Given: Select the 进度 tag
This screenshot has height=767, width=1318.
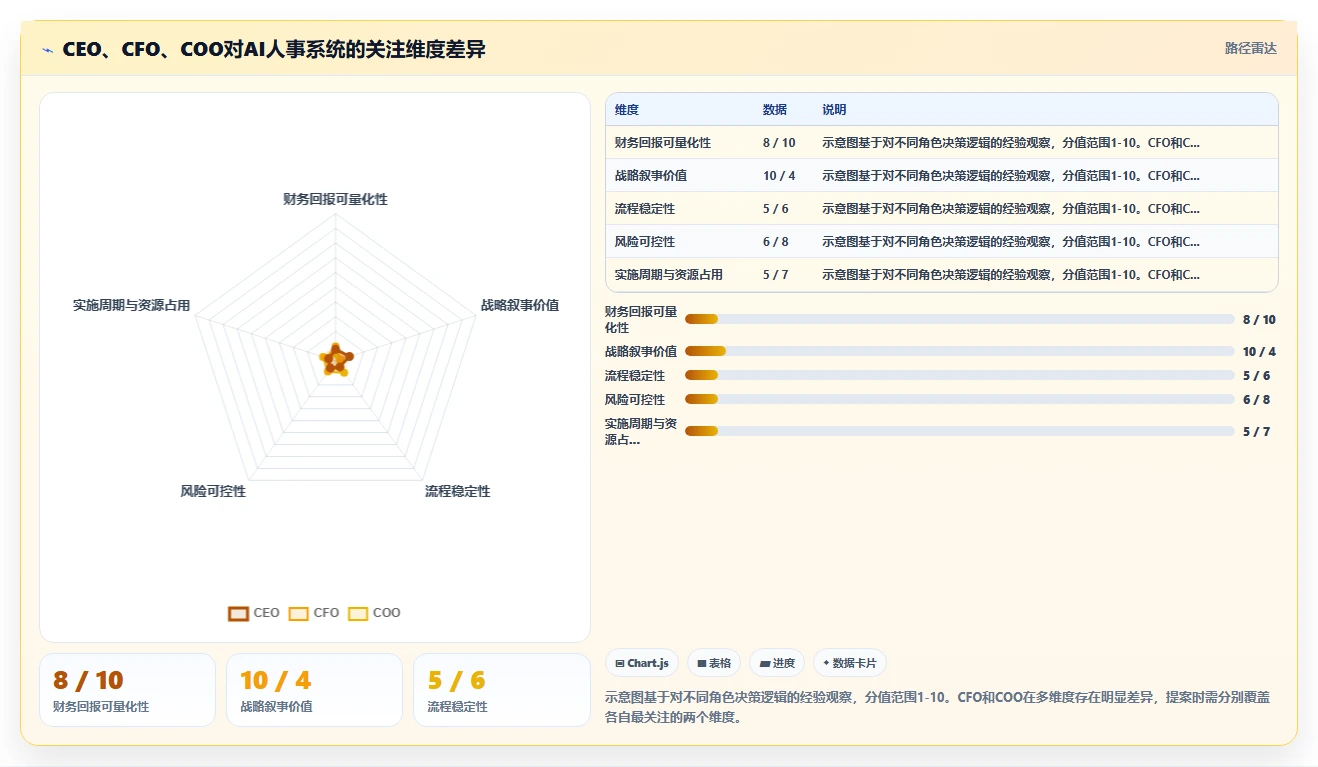Looking at the screenshot, I should [x=777, y=663].
